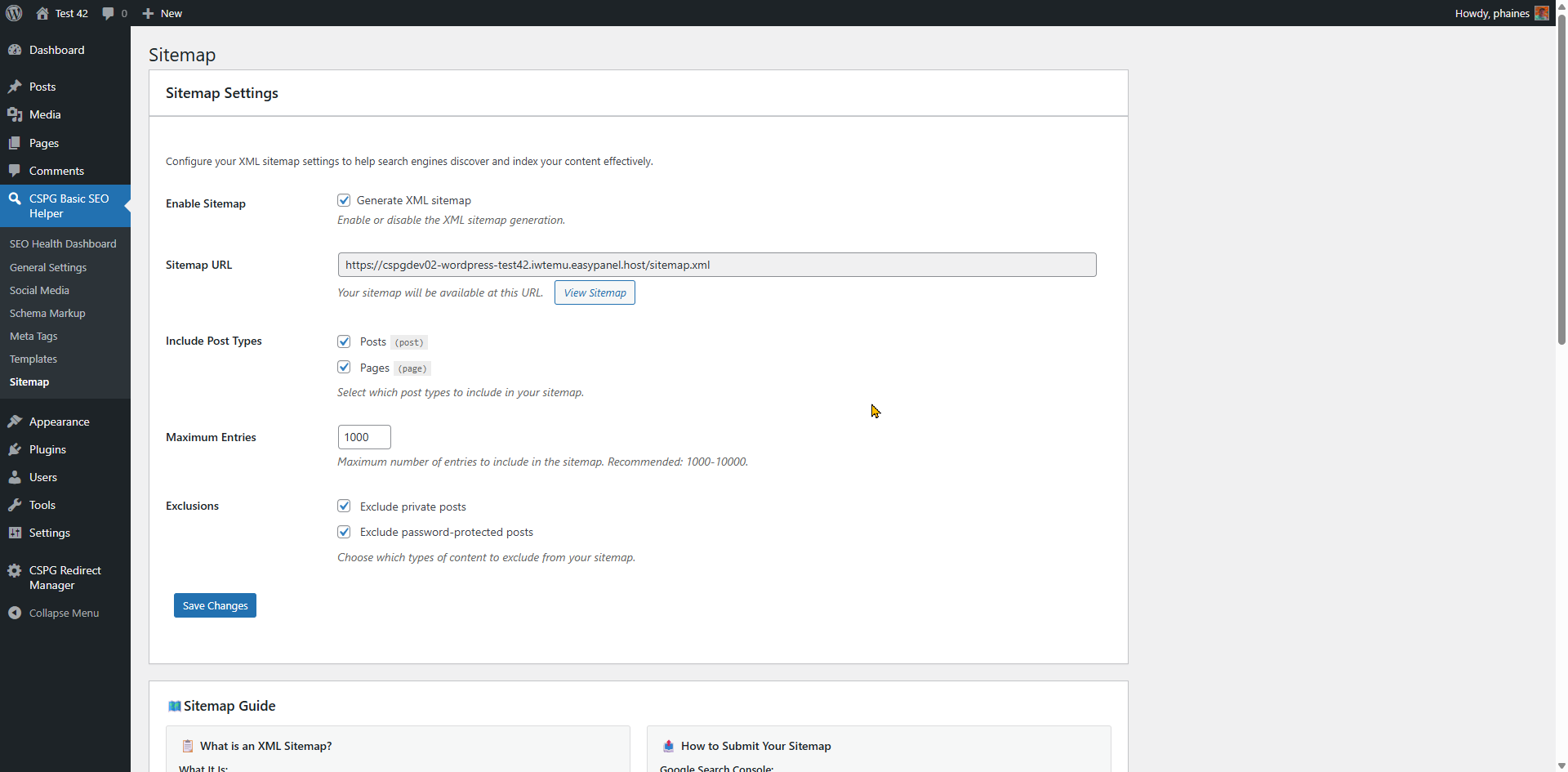Viewport: 1568px width, 772px height.
Task: Switch to the SEO Health Dashboard
Action: point(63,243)
